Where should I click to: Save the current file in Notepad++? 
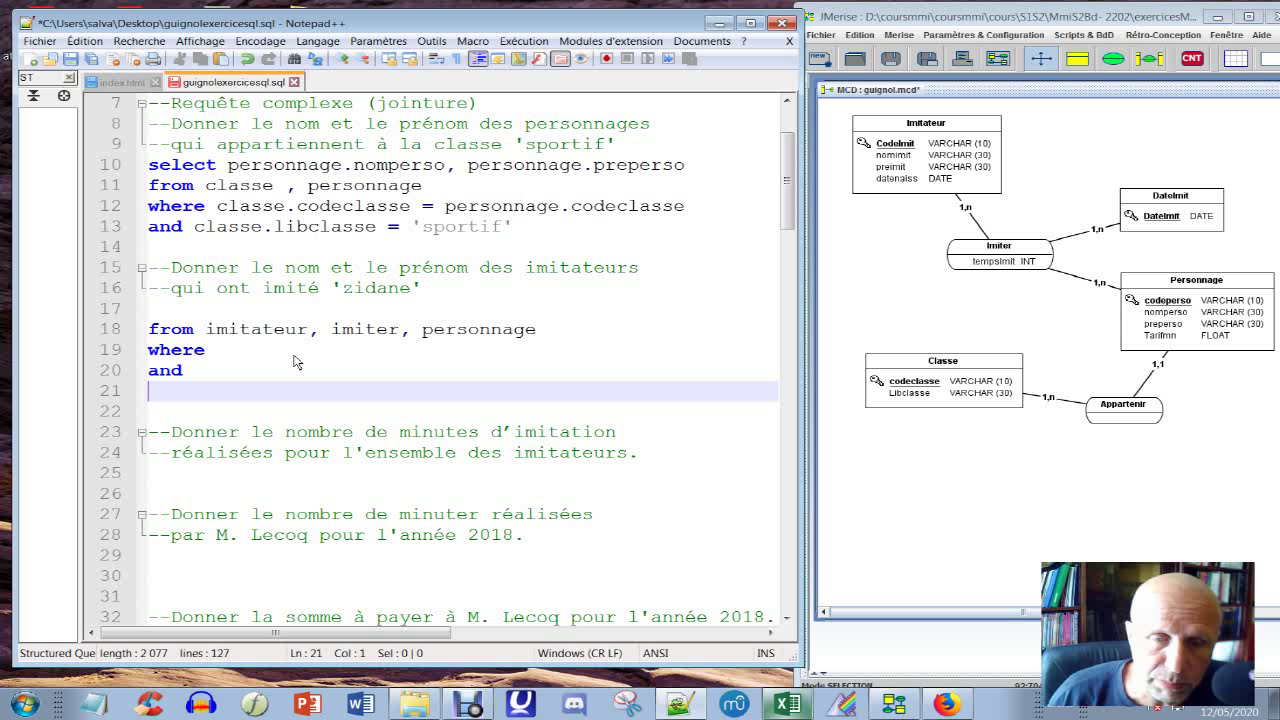point(71,59)
